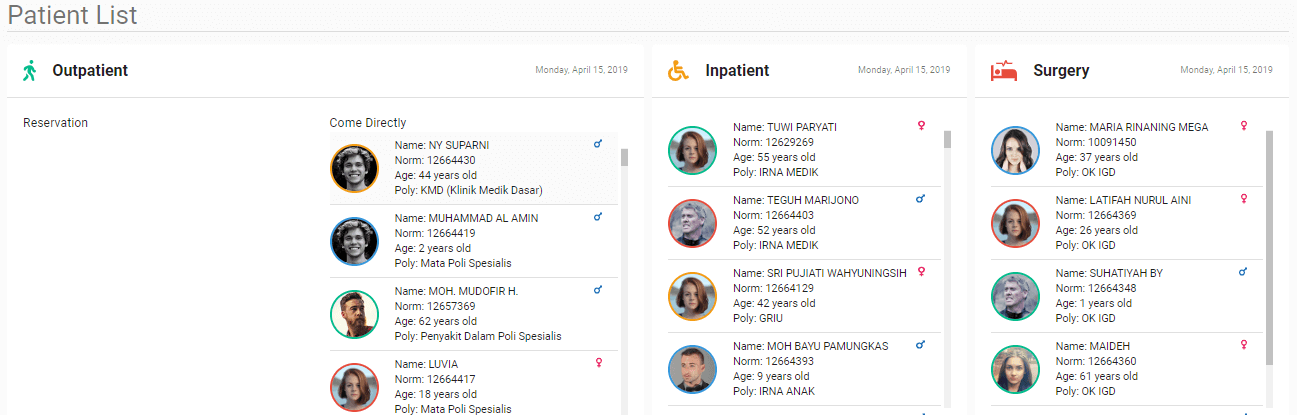Click the female gender icon beside MARIA RINANING MEGA
Viewport: 1297px width, 415px height.
pyautogui.click(x=1243, y=126)
